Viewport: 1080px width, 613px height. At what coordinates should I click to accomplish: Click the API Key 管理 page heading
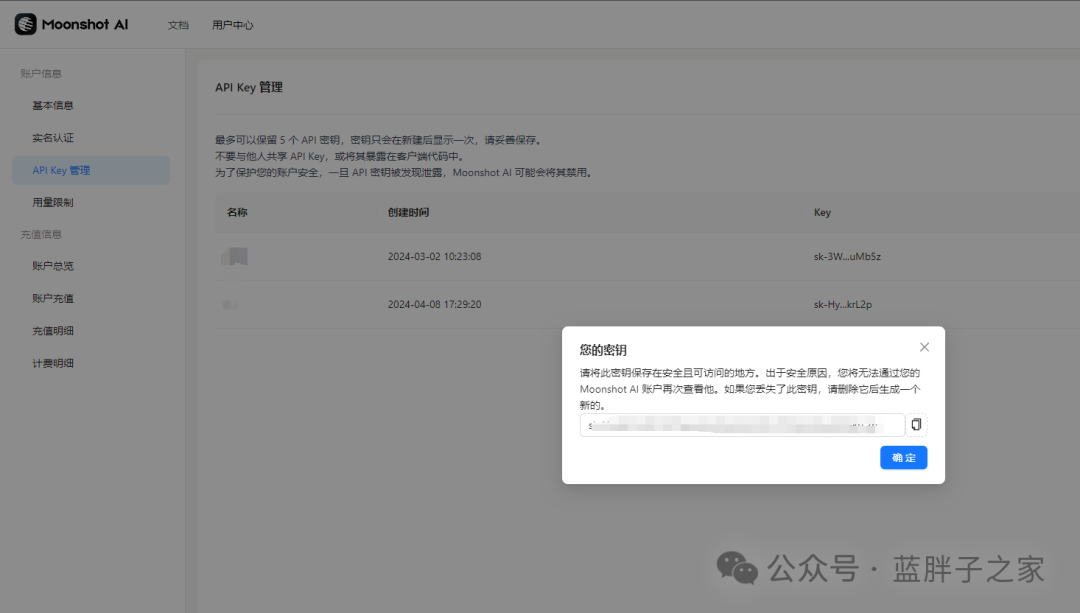coord(249,87)
